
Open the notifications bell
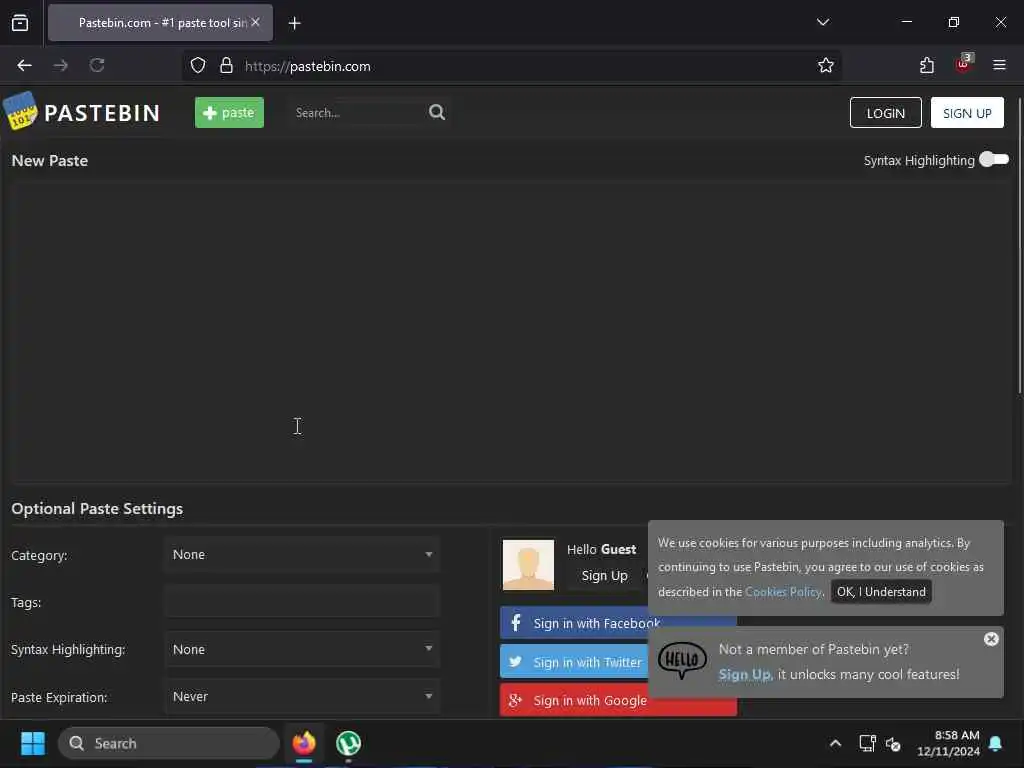click(995, 743)
